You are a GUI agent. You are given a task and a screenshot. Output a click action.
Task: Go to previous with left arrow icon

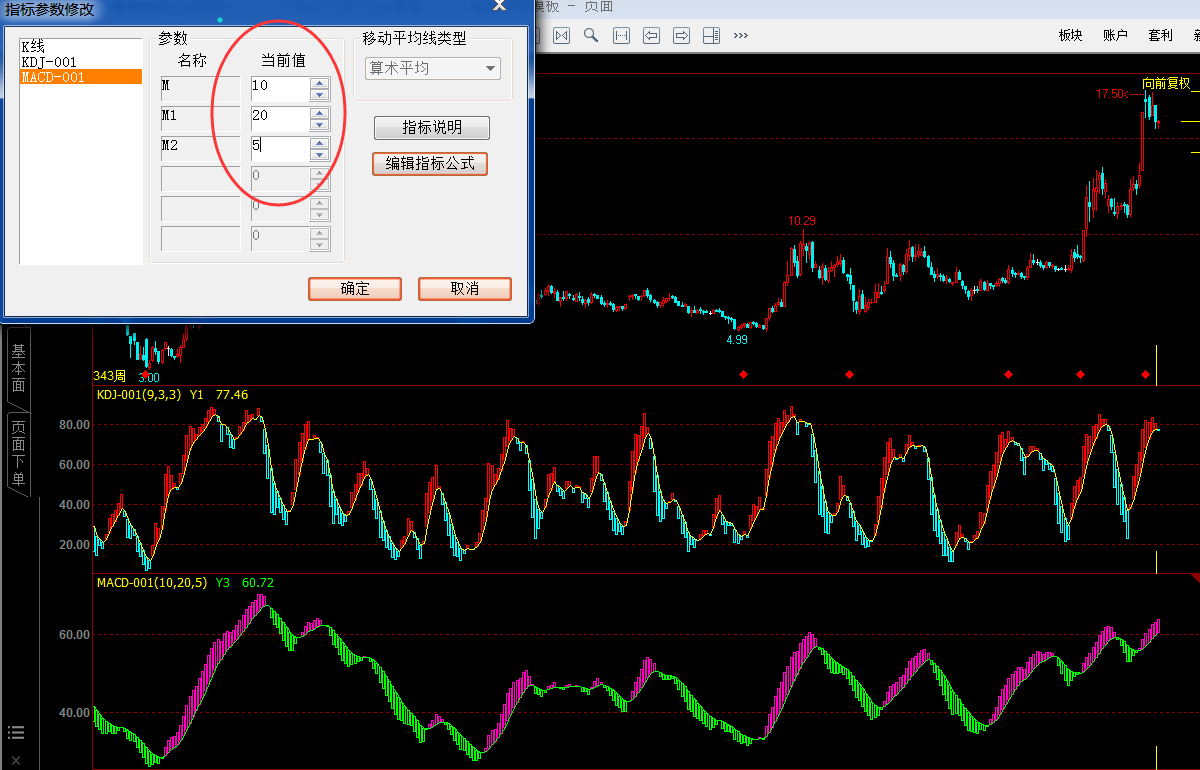651,35
